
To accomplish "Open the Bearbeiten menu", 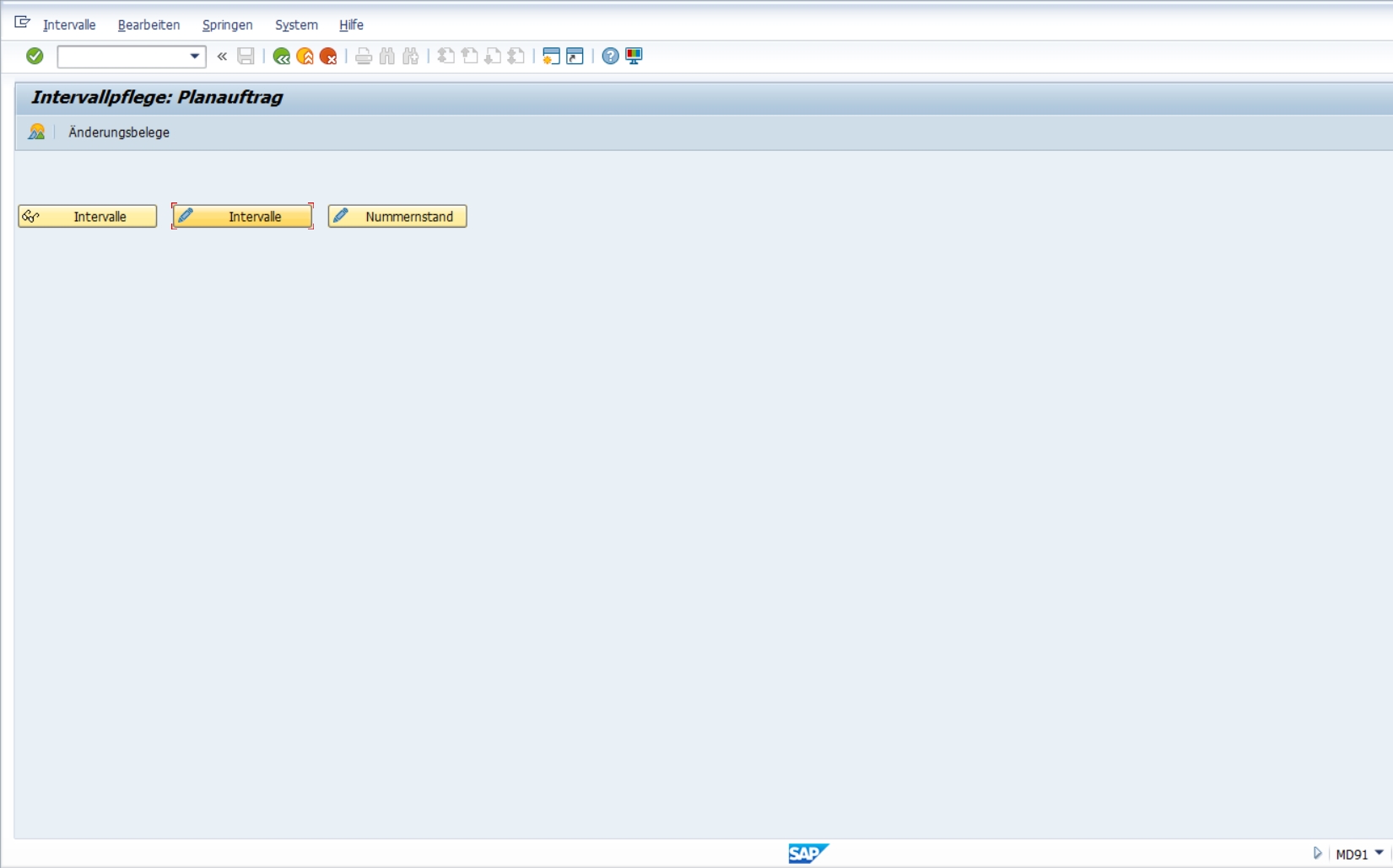I will click(x=148, y=25).
